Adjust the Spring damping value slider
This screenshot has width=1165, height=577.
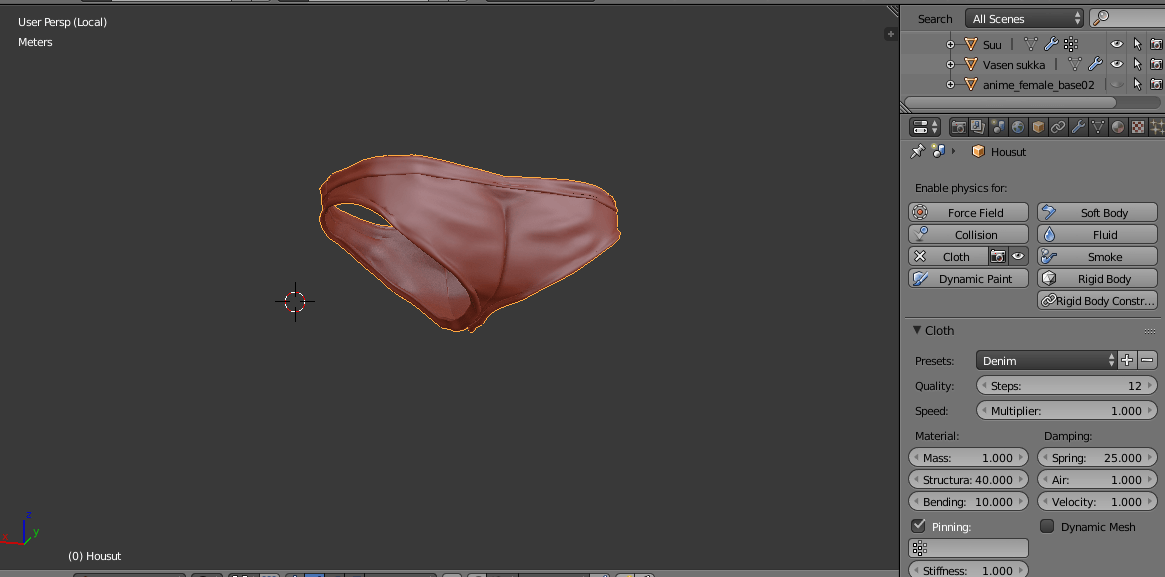[x=1097, y=457]
